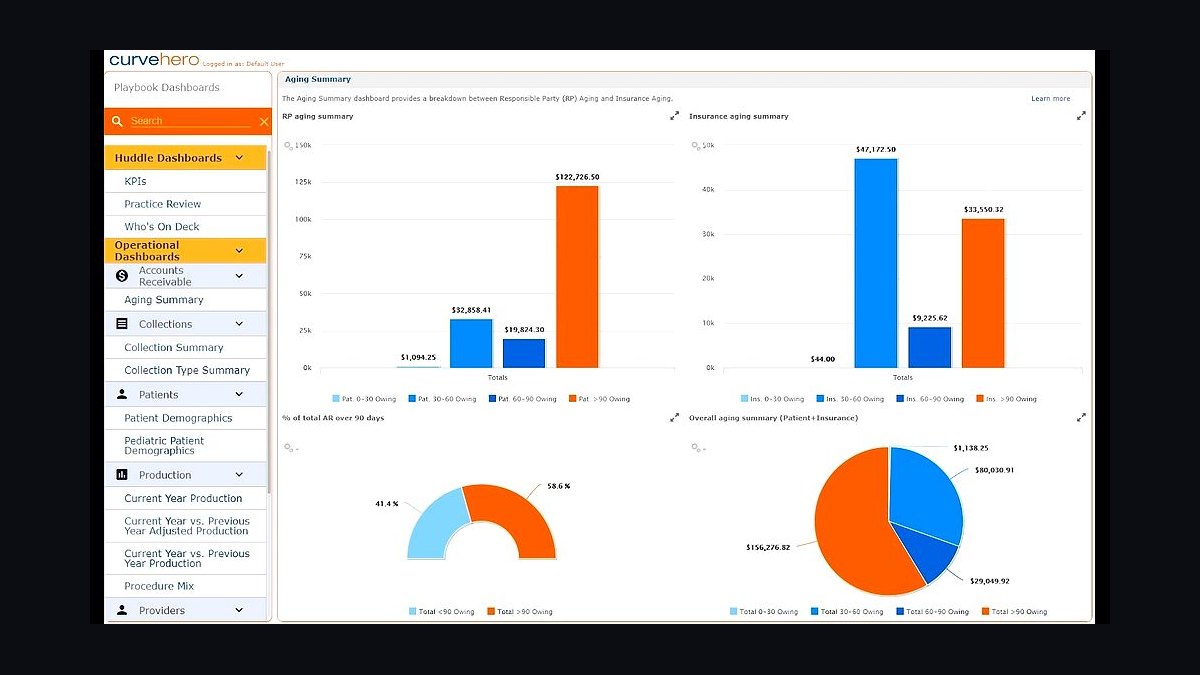Viewport: 1200px width, 675px height.
Task: Collapse the Accounts Receivable group chevron
Action: click(239, 276)
